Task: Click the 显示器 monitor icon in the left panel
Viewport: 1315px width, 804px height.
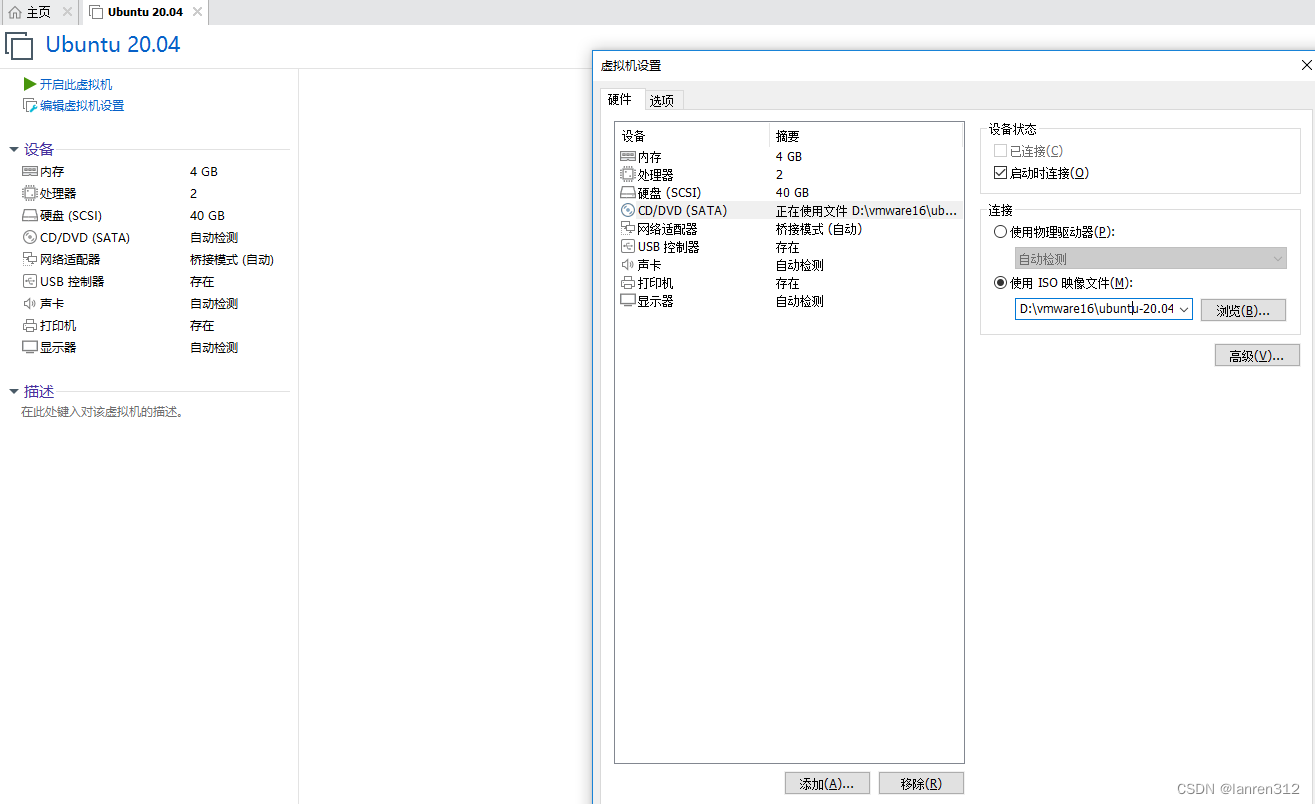Action: (x=30, y=348)
